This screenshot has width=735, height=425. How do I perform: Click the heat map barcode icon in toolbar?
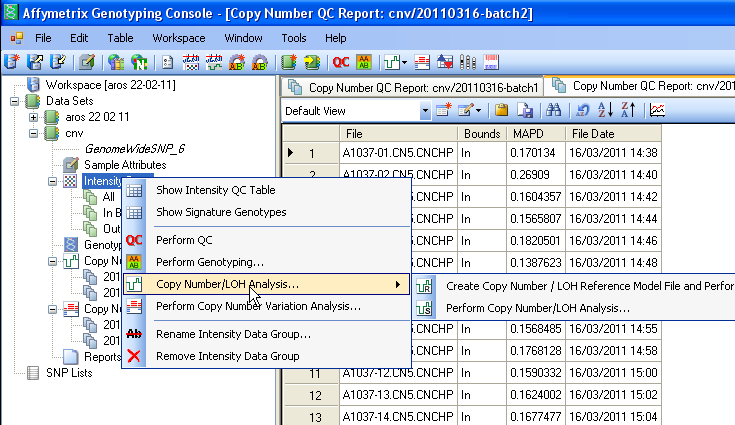pyautogui.click(x=491, y=62)
